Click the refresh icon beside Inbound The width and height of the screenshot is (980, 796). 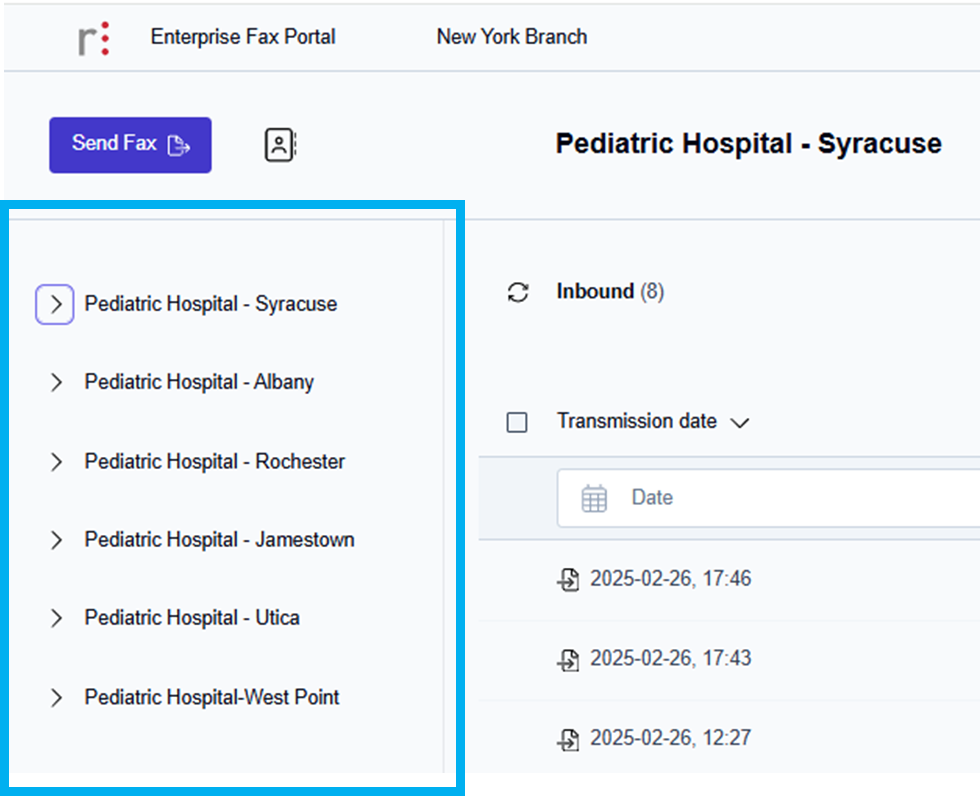518,292
